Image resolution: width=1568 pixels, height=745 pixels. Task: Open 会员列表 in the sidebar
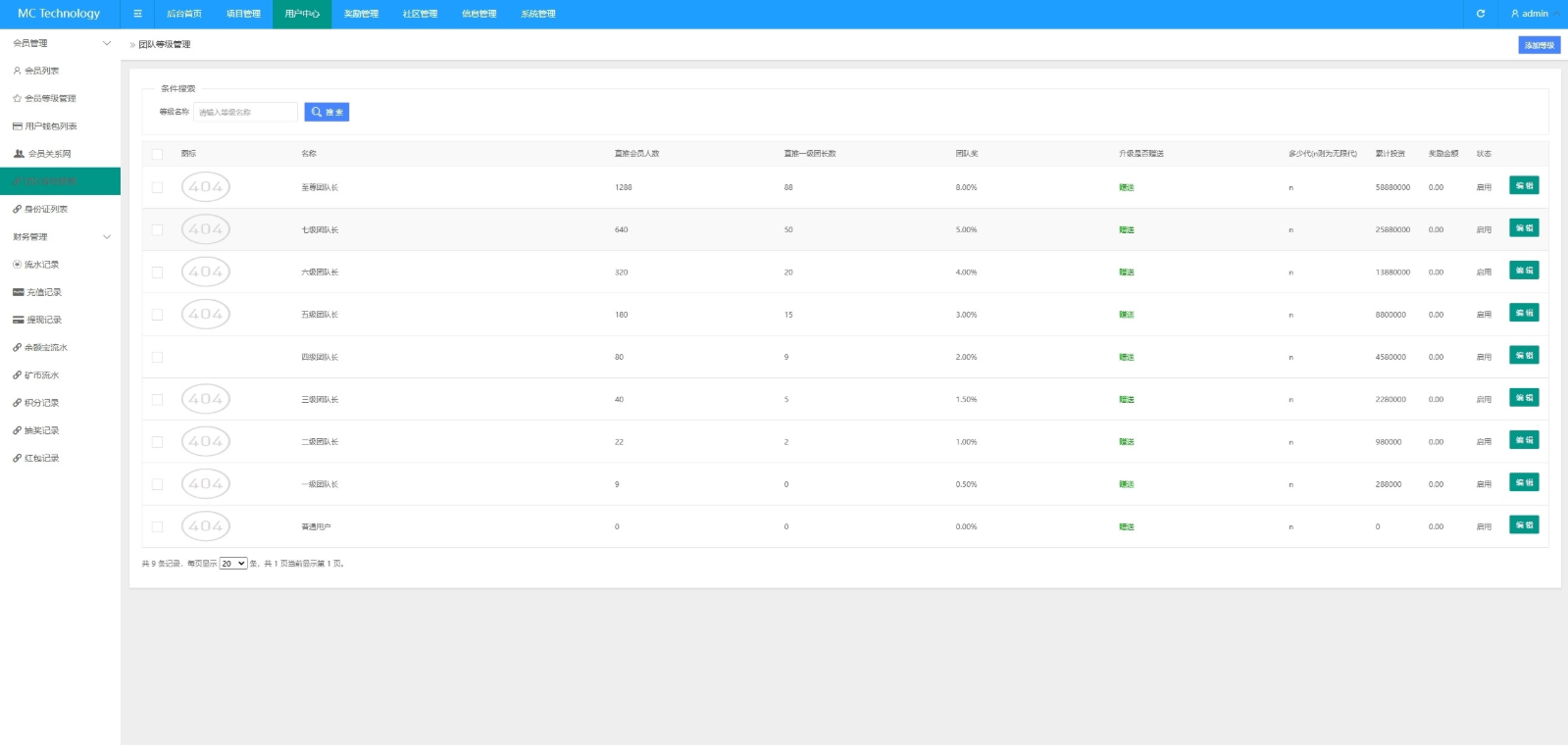tap(41, 71)
